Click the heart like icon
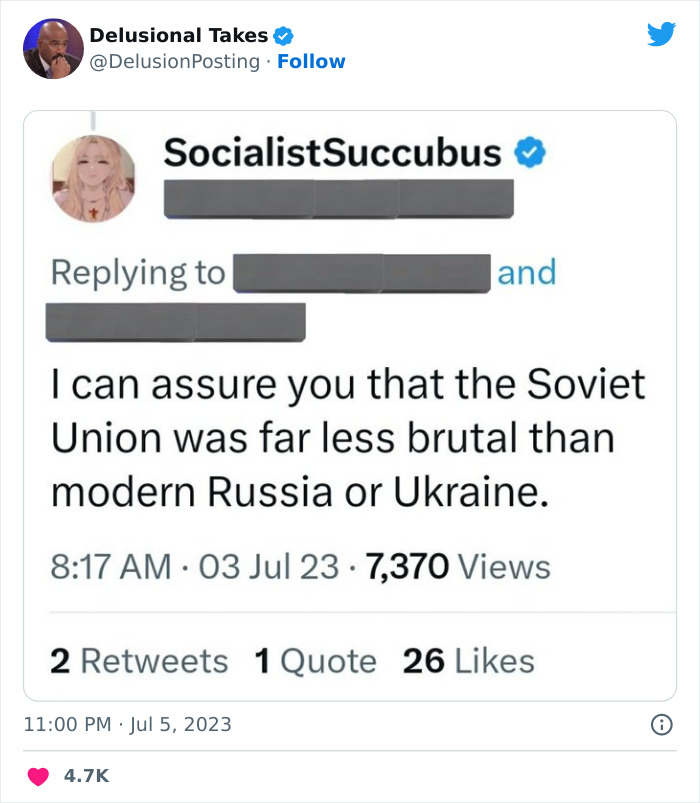Viewport: 700px width, 803px height. tap(38, 776)
